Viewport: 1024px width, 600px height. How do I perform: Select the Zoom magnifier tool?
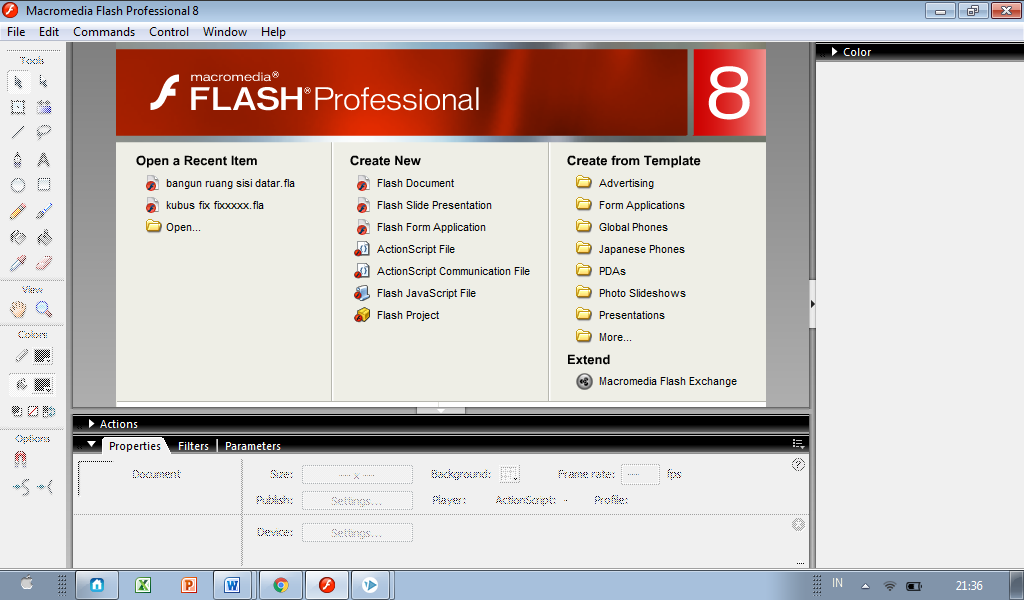pos(44,309)
